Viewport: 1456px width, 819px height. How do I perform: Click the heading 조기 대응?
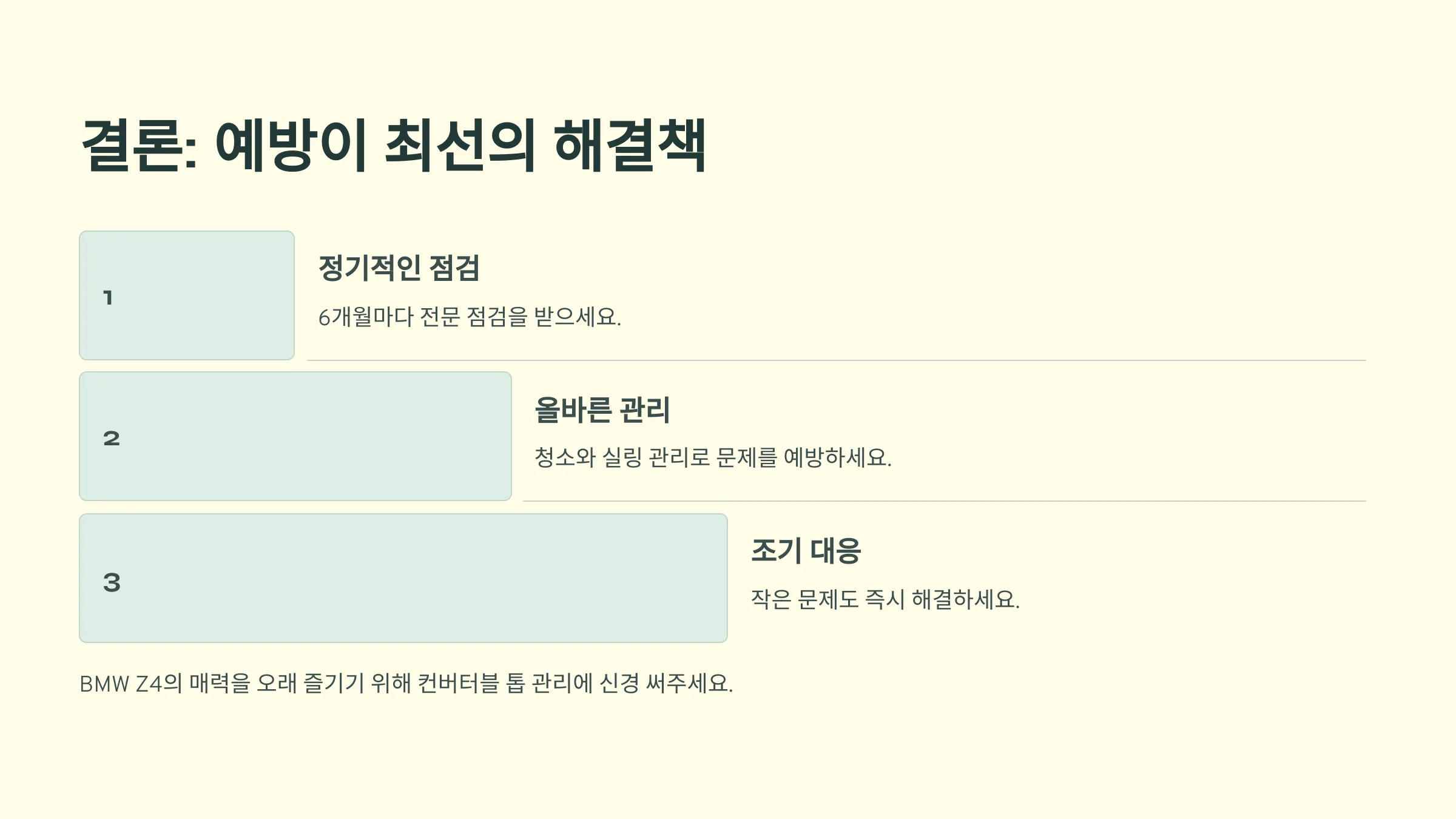(806, 551)
